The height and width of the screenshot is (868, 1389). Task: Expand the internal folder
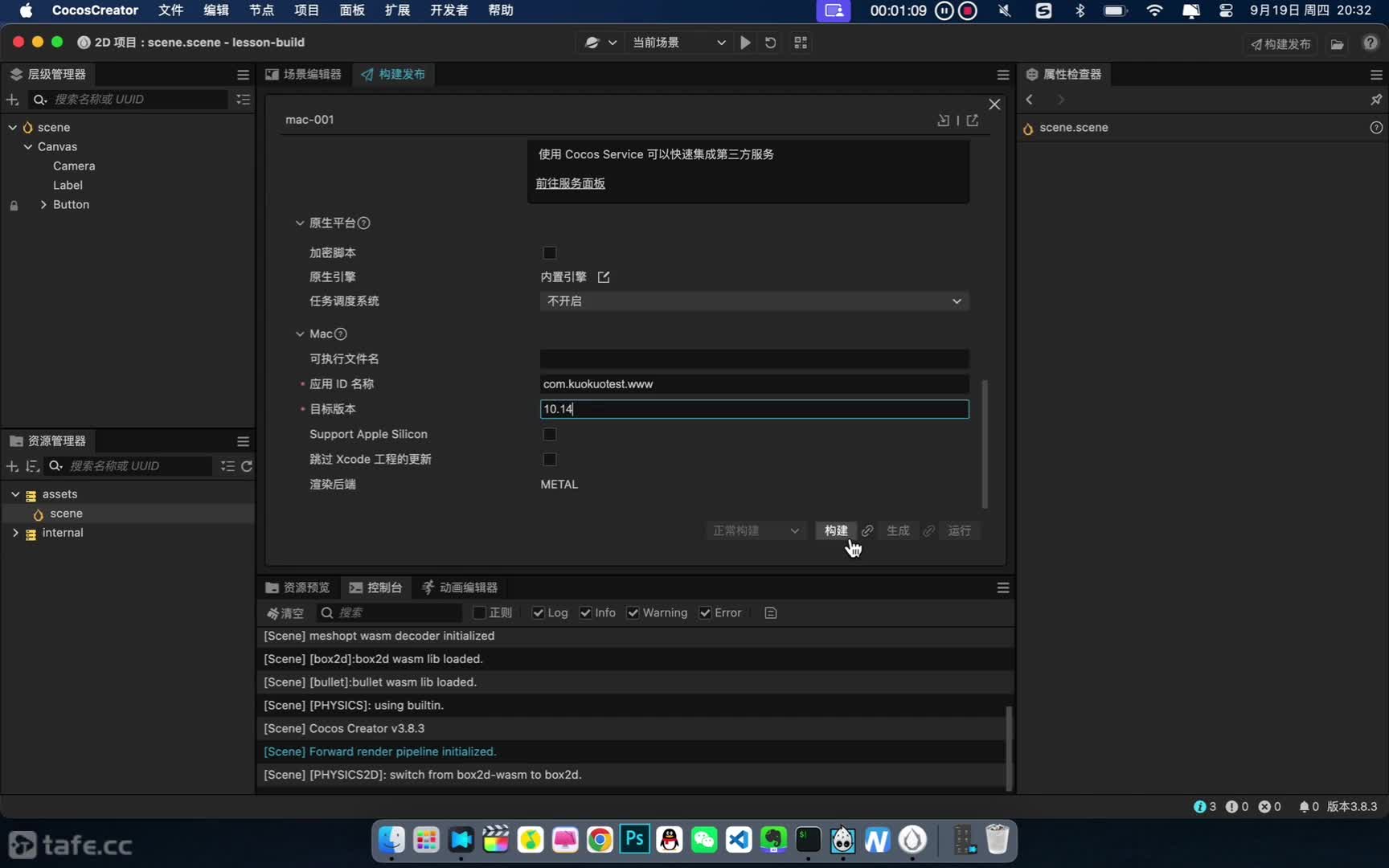pyautogui.click(x=15, y=533)
